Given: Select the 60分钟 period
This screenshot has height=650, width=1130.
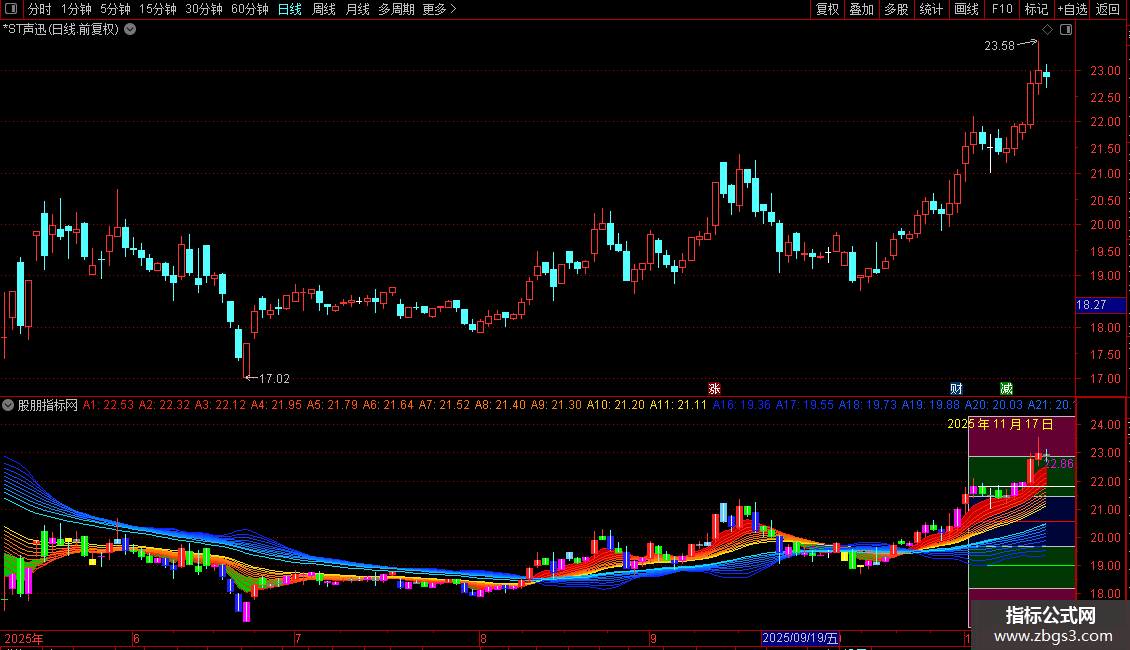Looking at the screenshot, I should pyautogui.click(x=250, y=9).
